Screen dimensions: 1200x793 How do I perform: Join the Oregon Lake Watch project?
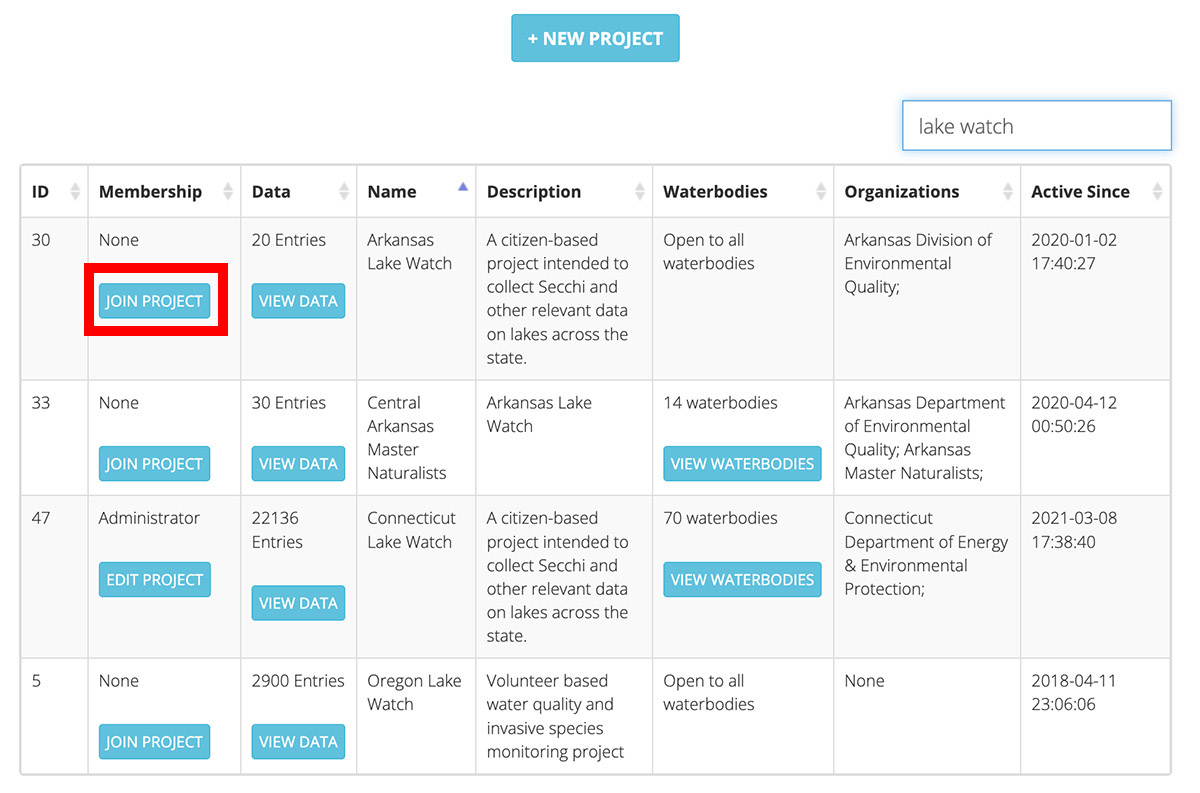154,742
